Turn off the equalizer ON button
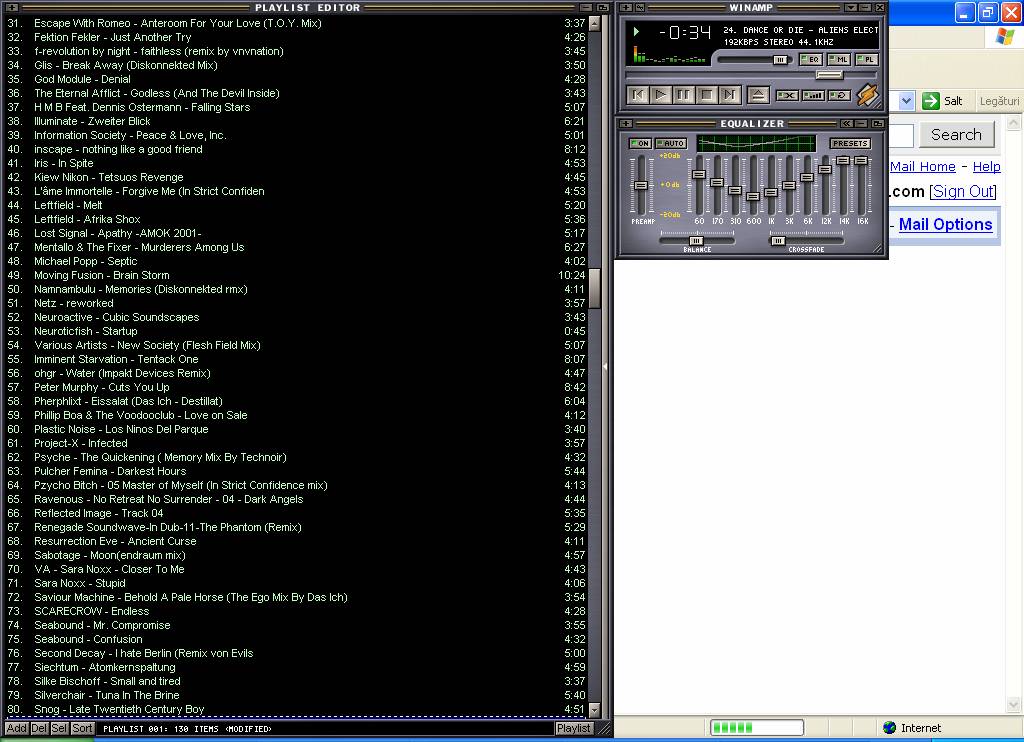1024x742 pixels. [640, 144]
